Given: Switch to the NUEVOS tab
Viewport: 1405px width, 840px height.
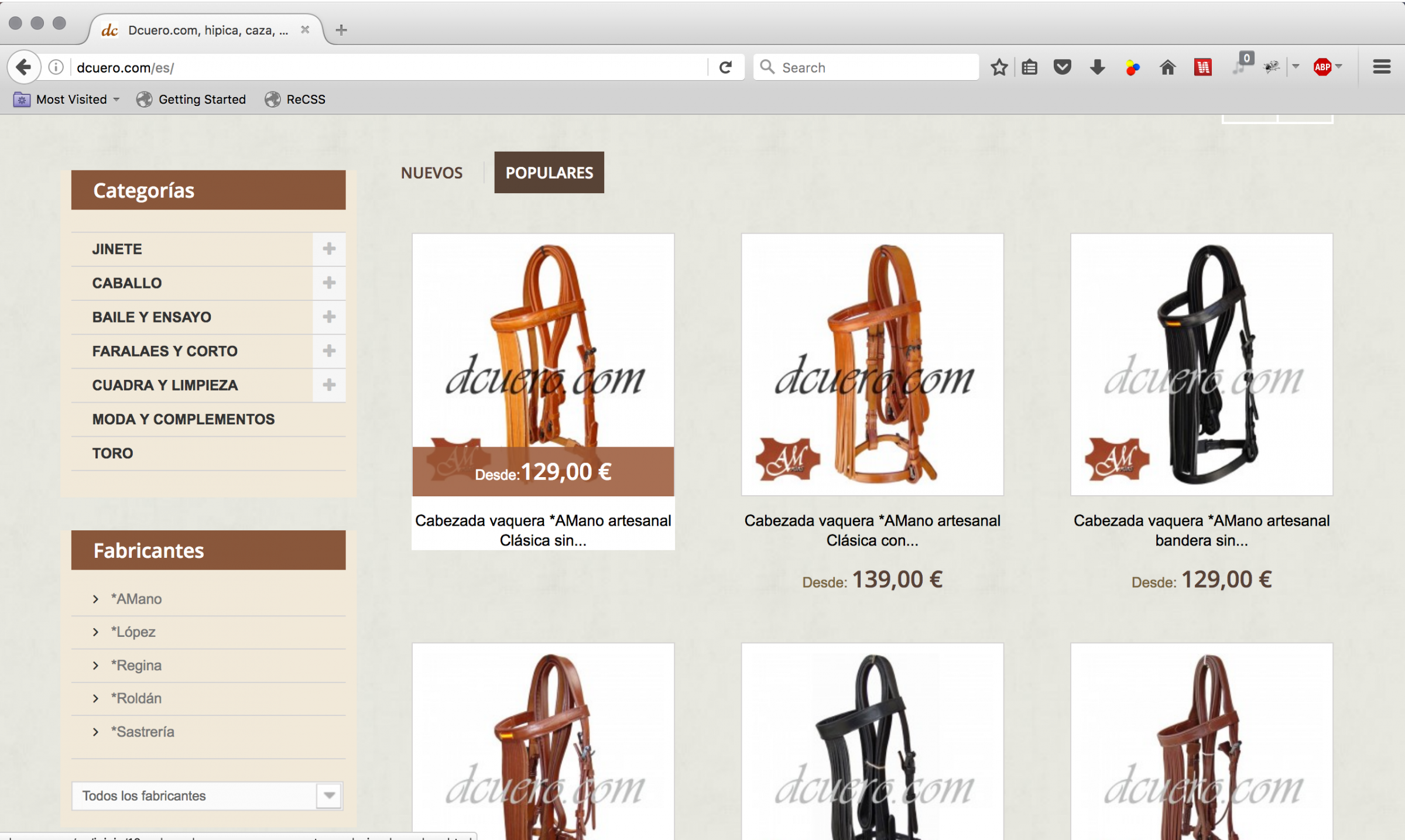Looking at the screenshot, I should point(431,173).
